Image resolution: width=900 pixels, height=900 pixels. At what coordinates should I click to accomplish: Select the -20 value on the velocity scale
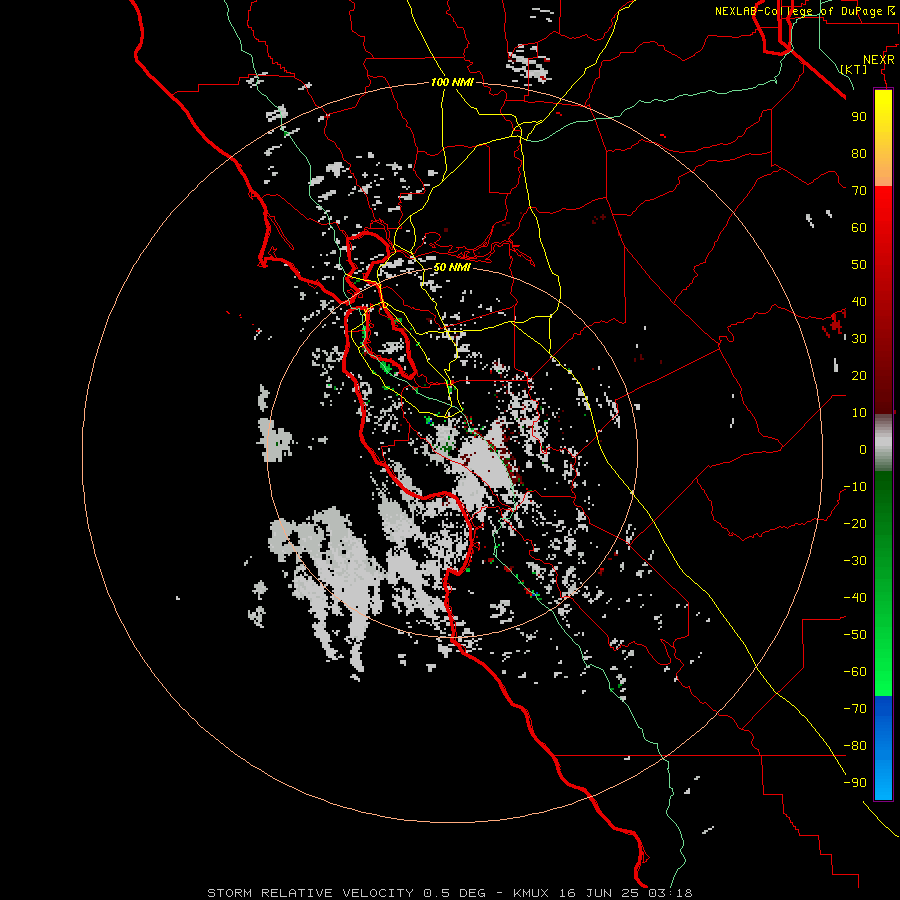click(855, 523)
